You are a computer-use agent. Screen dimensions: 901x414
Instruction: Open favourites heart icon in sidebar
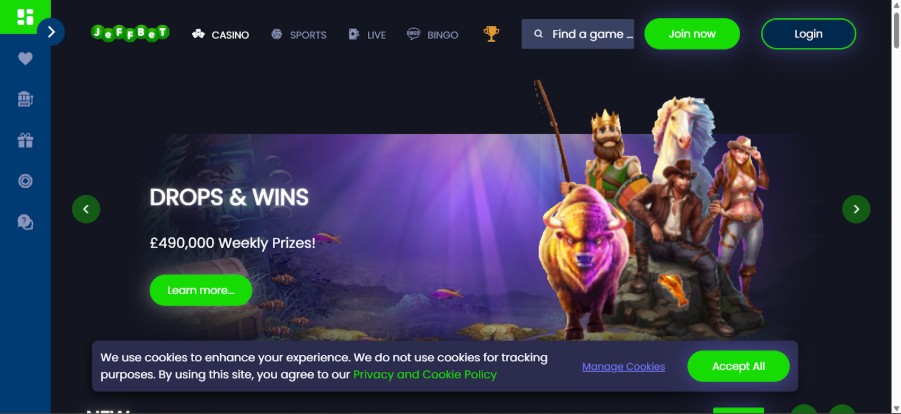(25, 59)
